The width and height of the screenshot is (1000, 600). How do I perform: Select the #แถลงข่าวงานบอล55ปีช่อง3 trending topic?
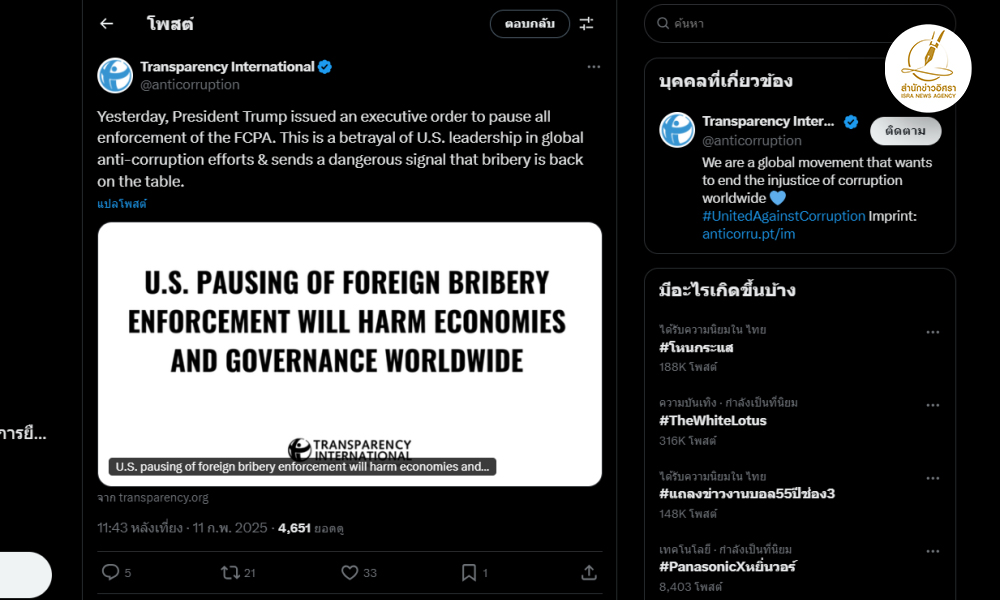point(747,494)
